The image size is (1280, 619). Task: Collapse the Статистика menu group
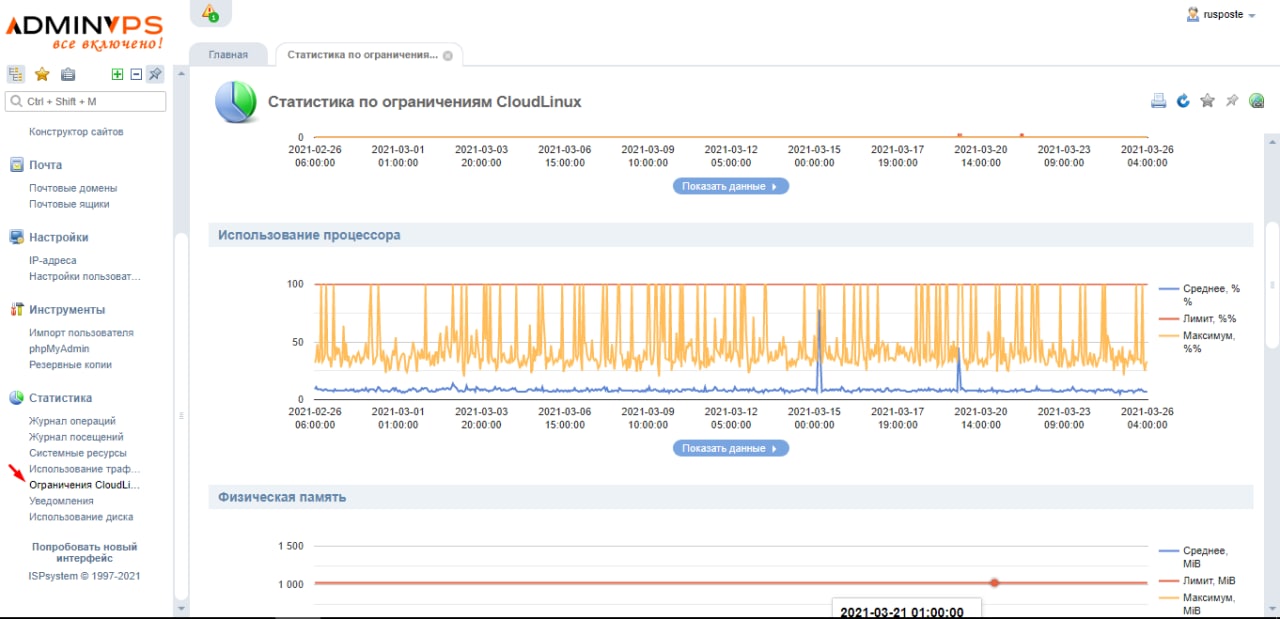(60, 398)
